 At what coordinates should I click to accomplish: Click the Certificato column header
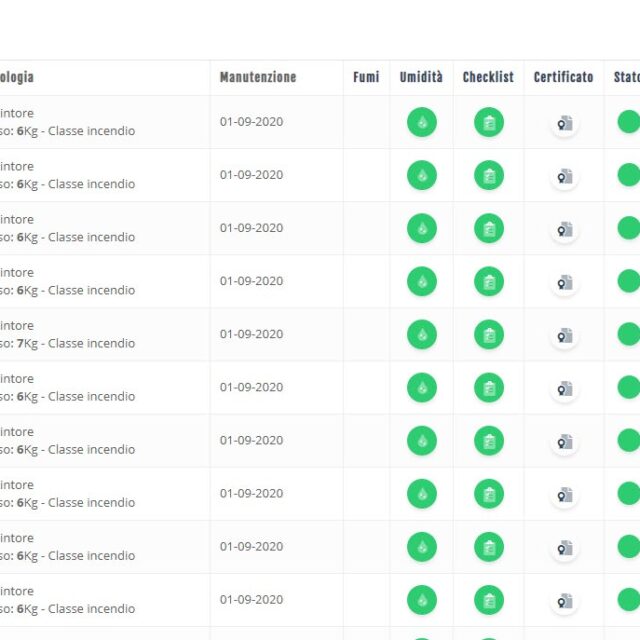(x=563, y=77)
